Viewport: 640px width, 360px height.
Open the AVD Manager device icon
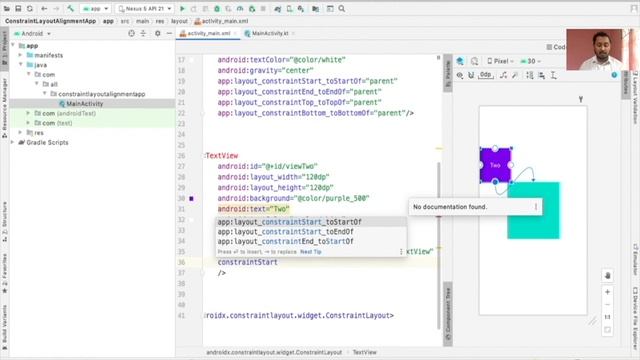click(x=289, y=9)
